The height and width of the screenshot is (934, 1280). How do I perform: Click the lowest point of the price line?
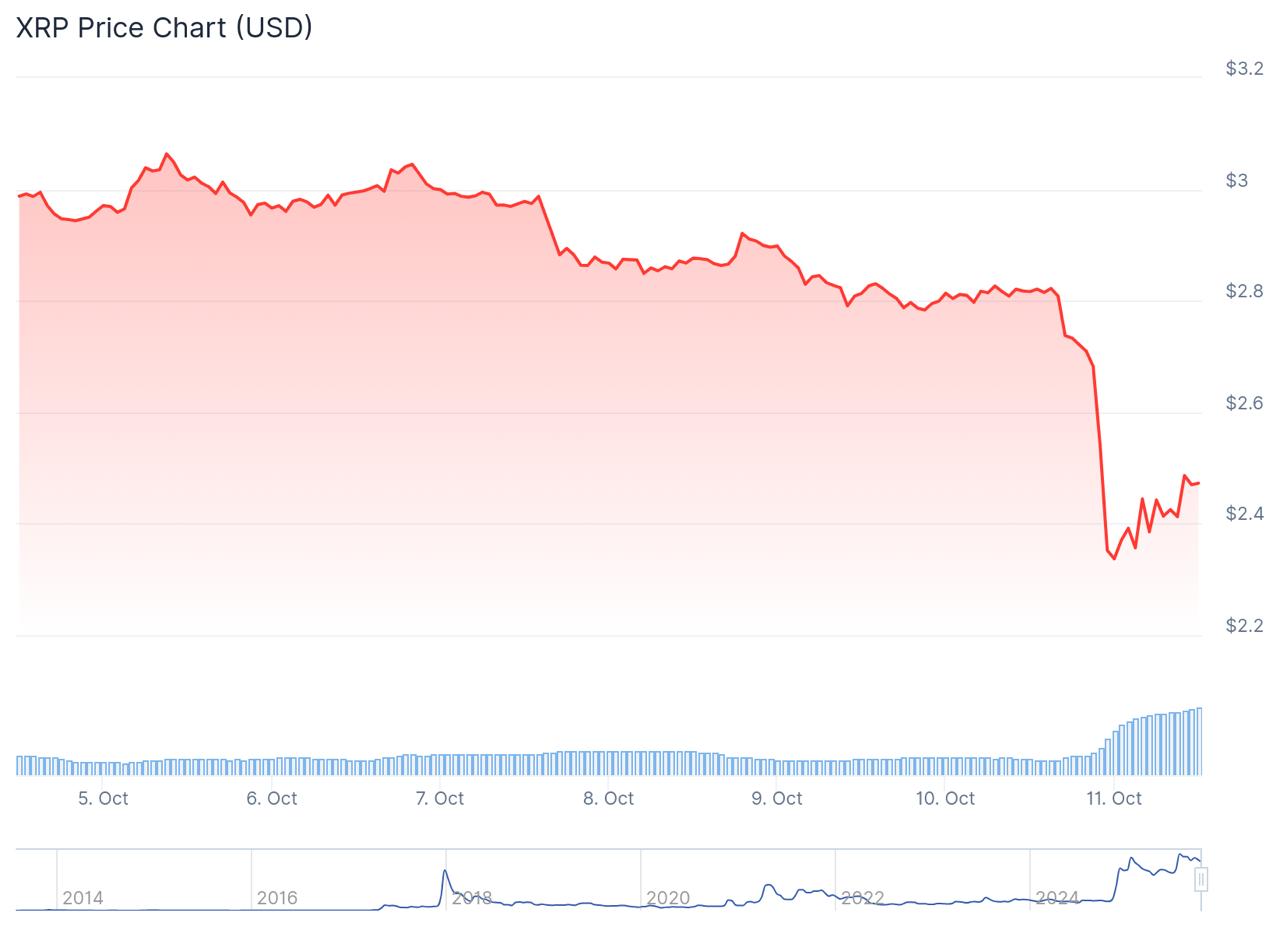click(x=1114, y=558)
